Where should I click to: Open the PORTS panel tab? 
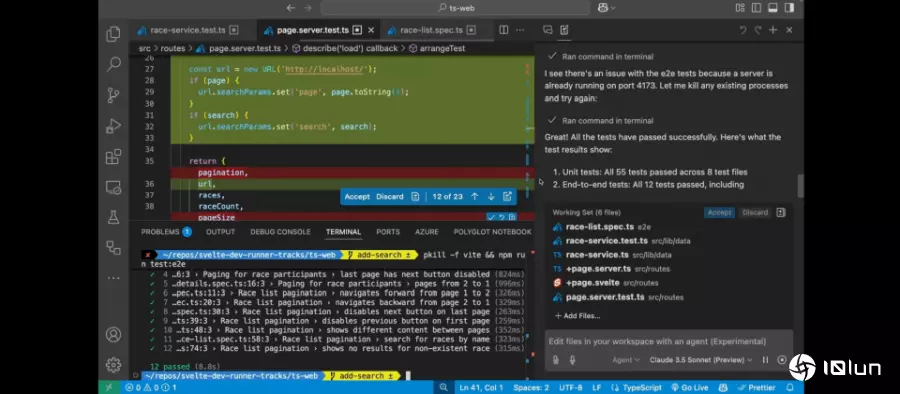pos(388,232)
